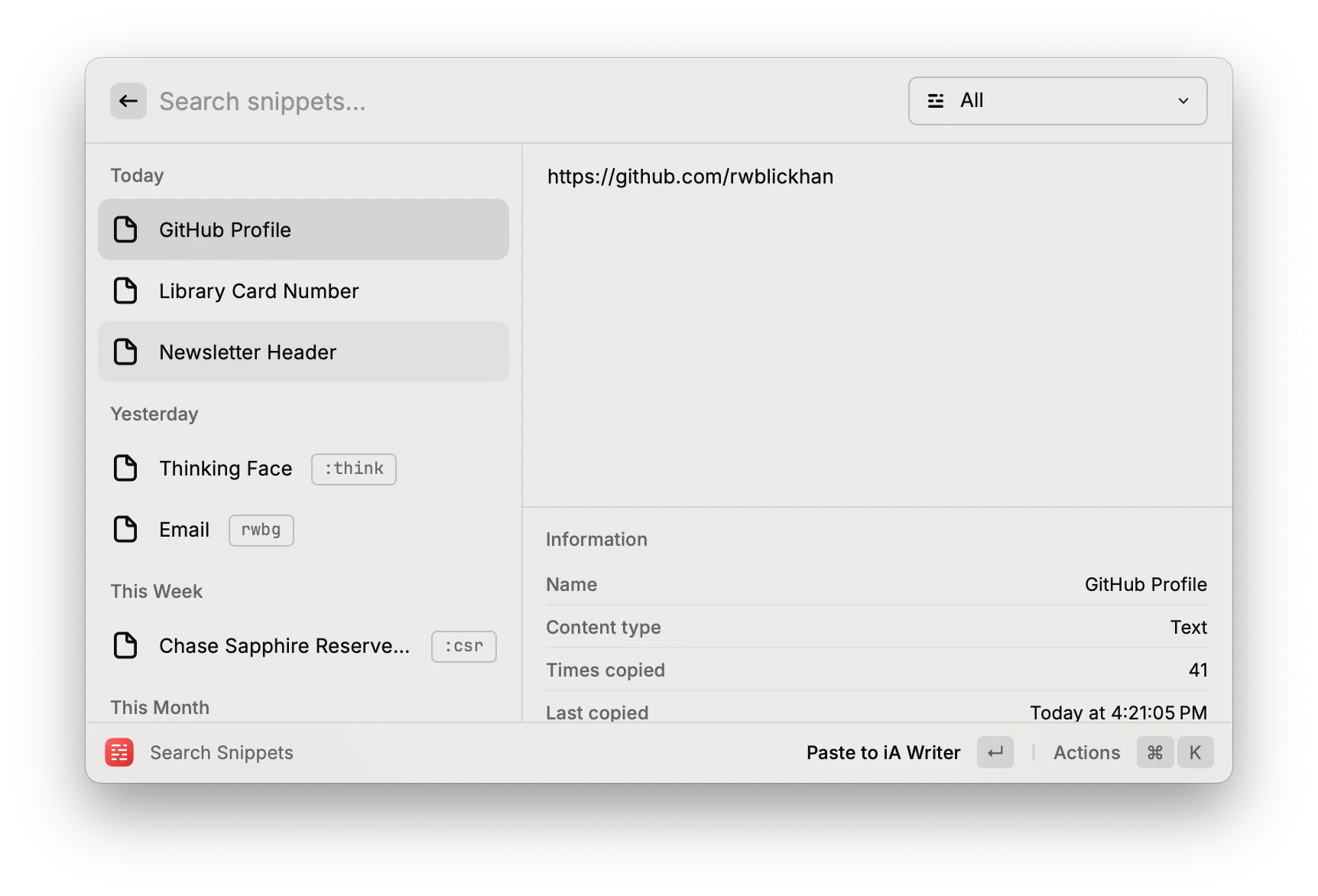Screen dimensions: 1318x896
Task: Click the GitHub profile URL preview text
Action: tap(690, 176)
